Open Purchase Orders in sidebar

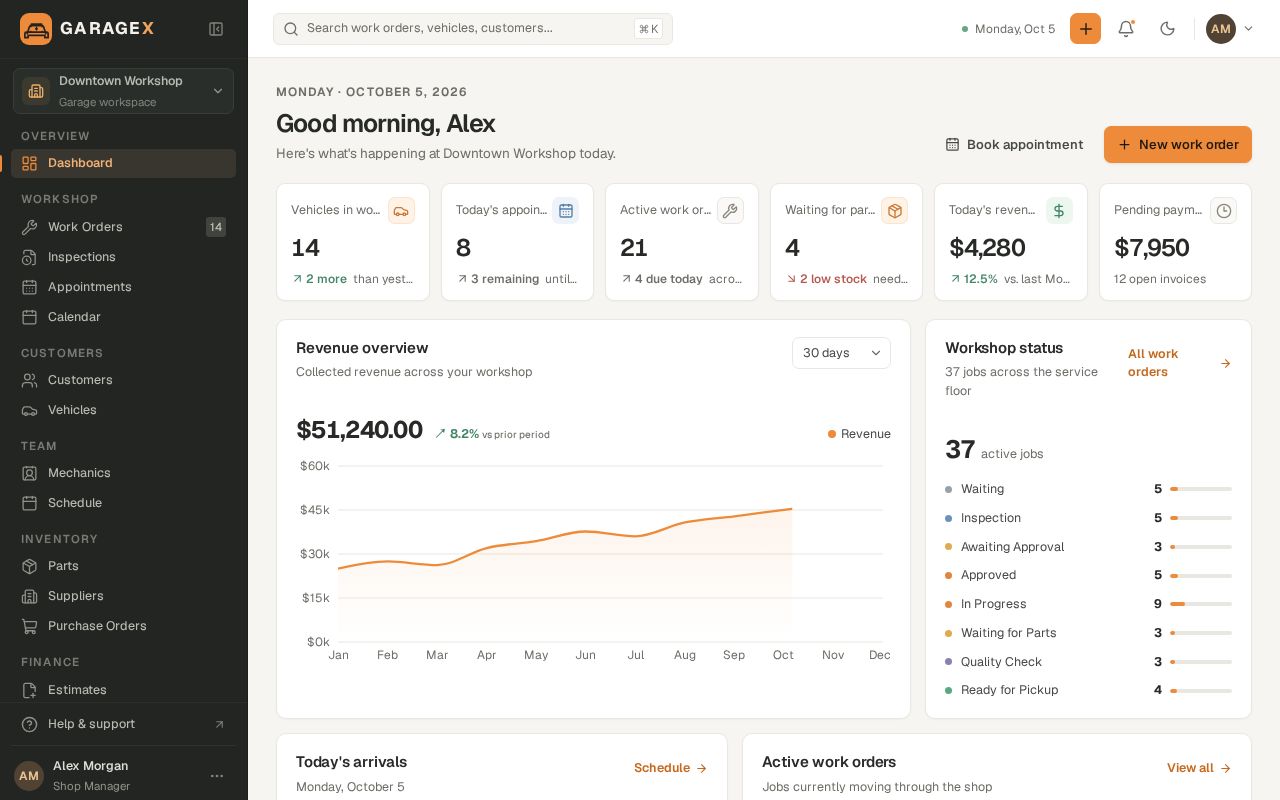(123, 626)
